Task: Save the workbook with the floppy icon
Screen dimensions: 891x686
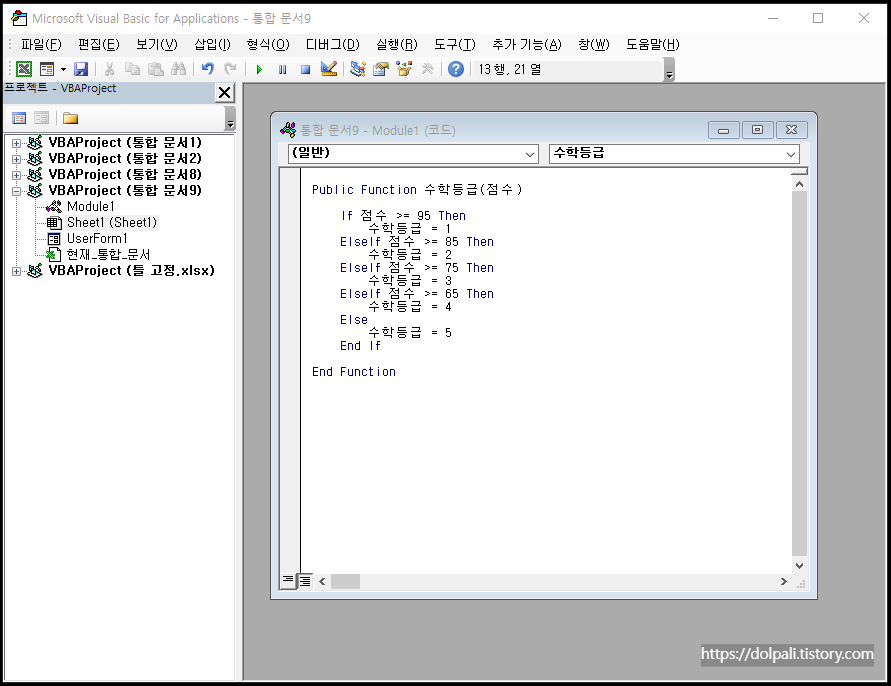Action: tap(81, 69)
